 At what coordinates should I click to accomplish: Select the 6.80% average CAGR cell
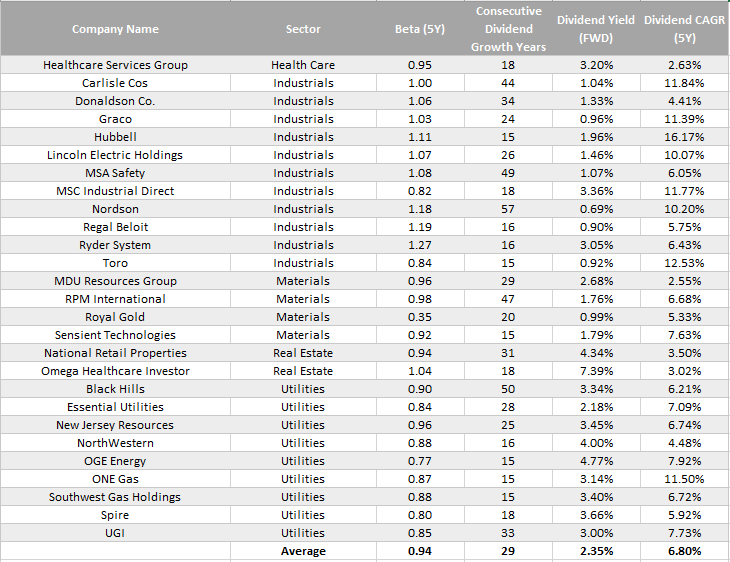pyautogui.click(x=684, y=551)
